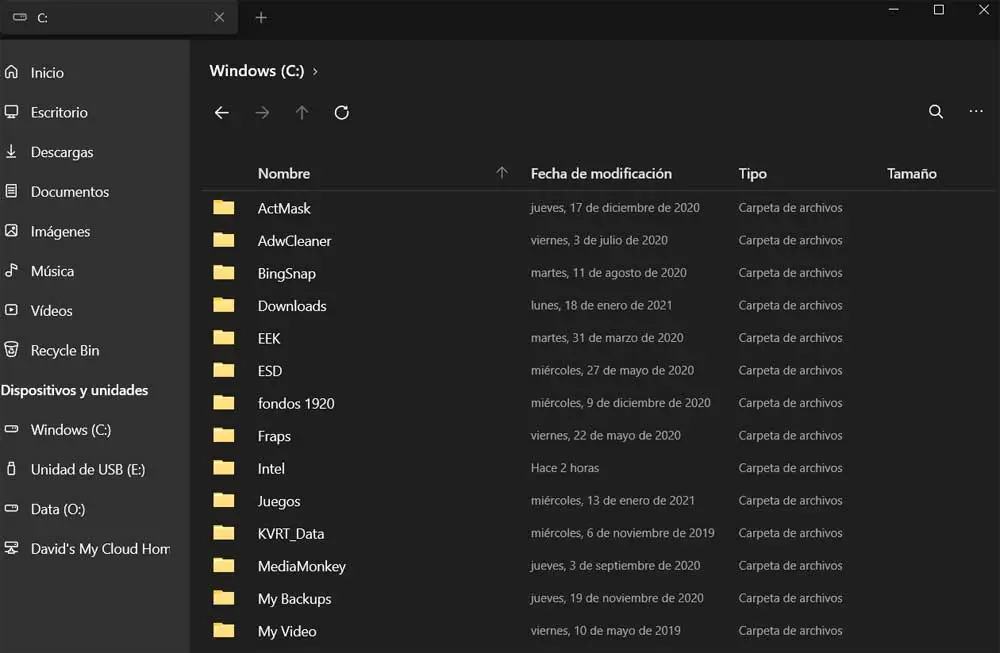The image size is (1000, 653).
Task: Maximize the file manager window
Action: click(x=939, y=10)
